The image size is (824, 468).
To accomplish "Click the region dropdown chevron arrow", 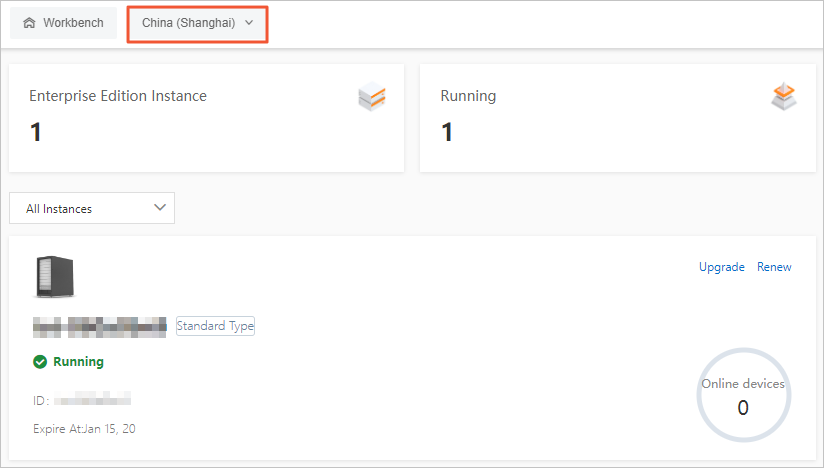I will 249,23.
